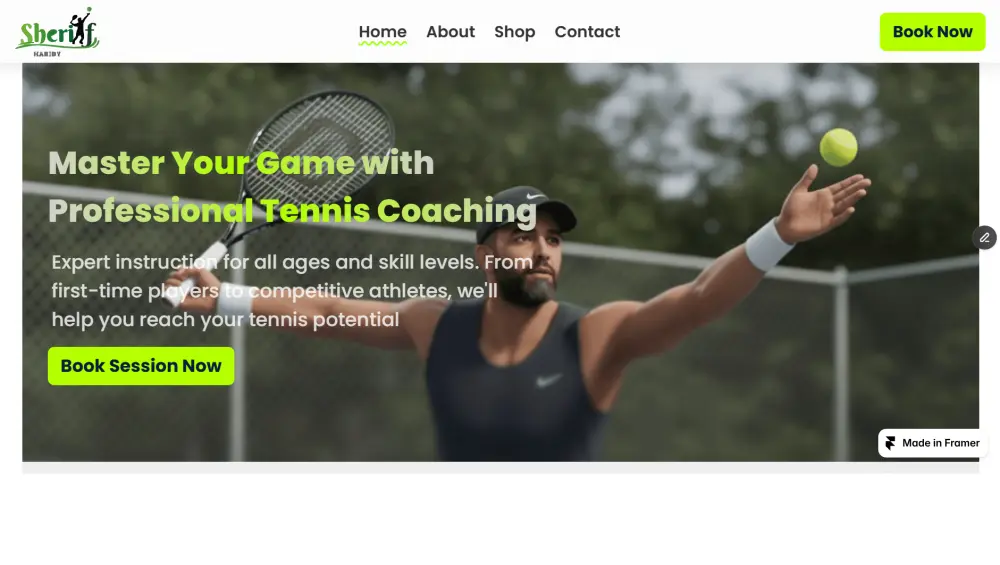Click the tennis player silhouette in logo

tap(80, 27)
